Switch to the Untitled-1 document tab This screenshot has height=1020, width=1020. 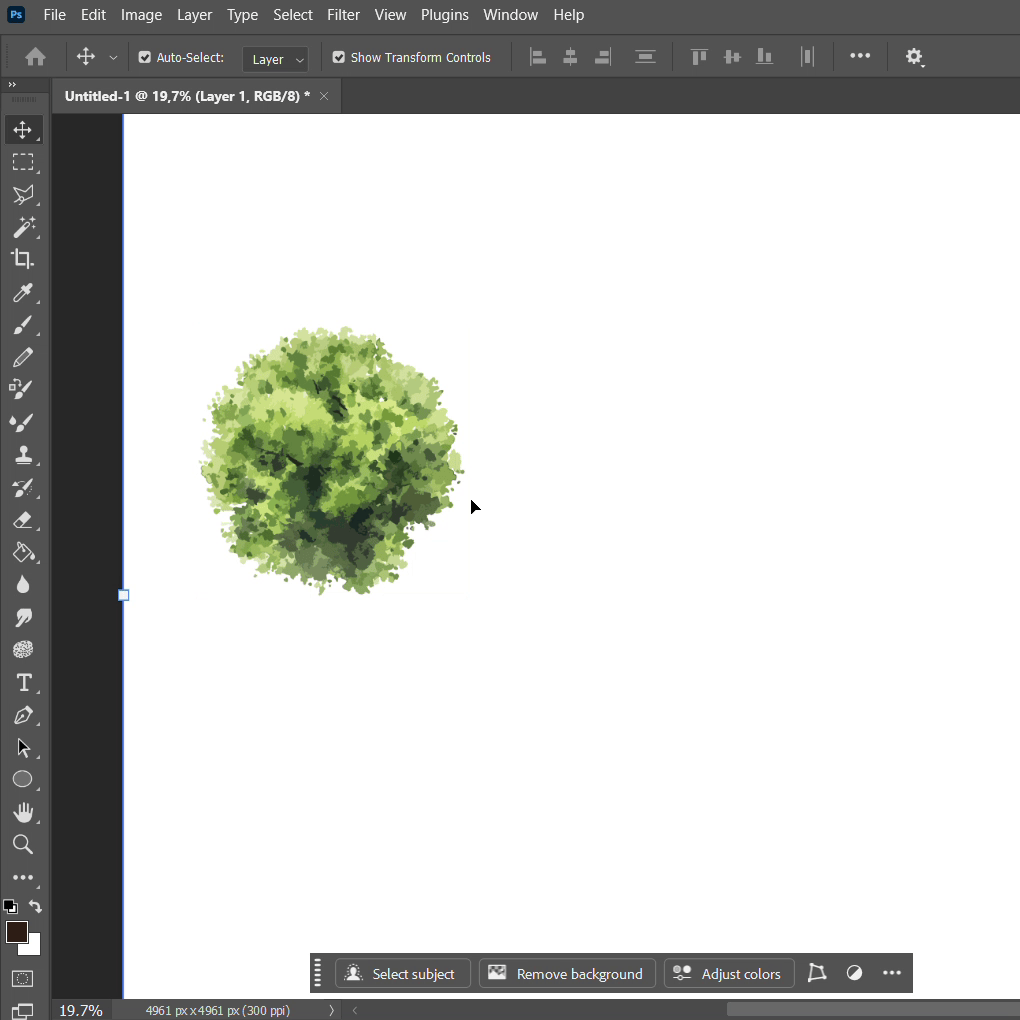tap(187, 96)
